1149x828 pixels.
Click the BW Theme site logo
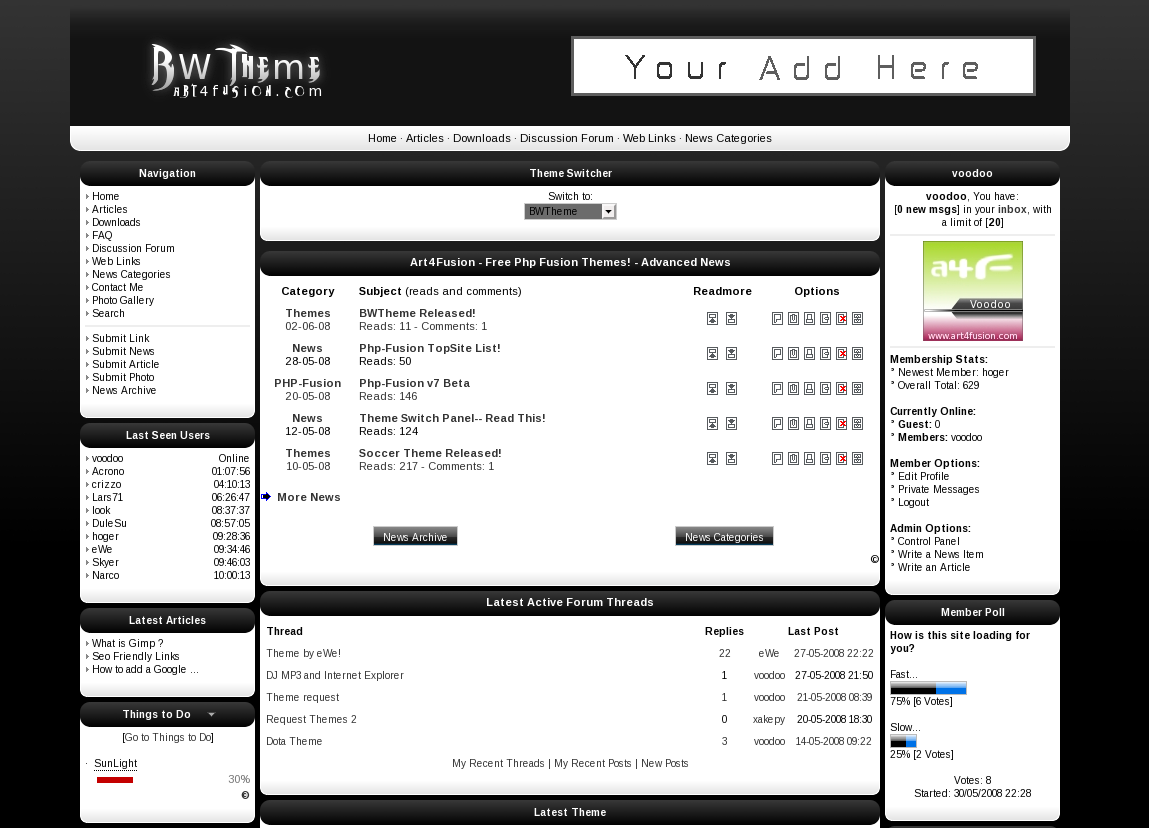pos(236,71)
